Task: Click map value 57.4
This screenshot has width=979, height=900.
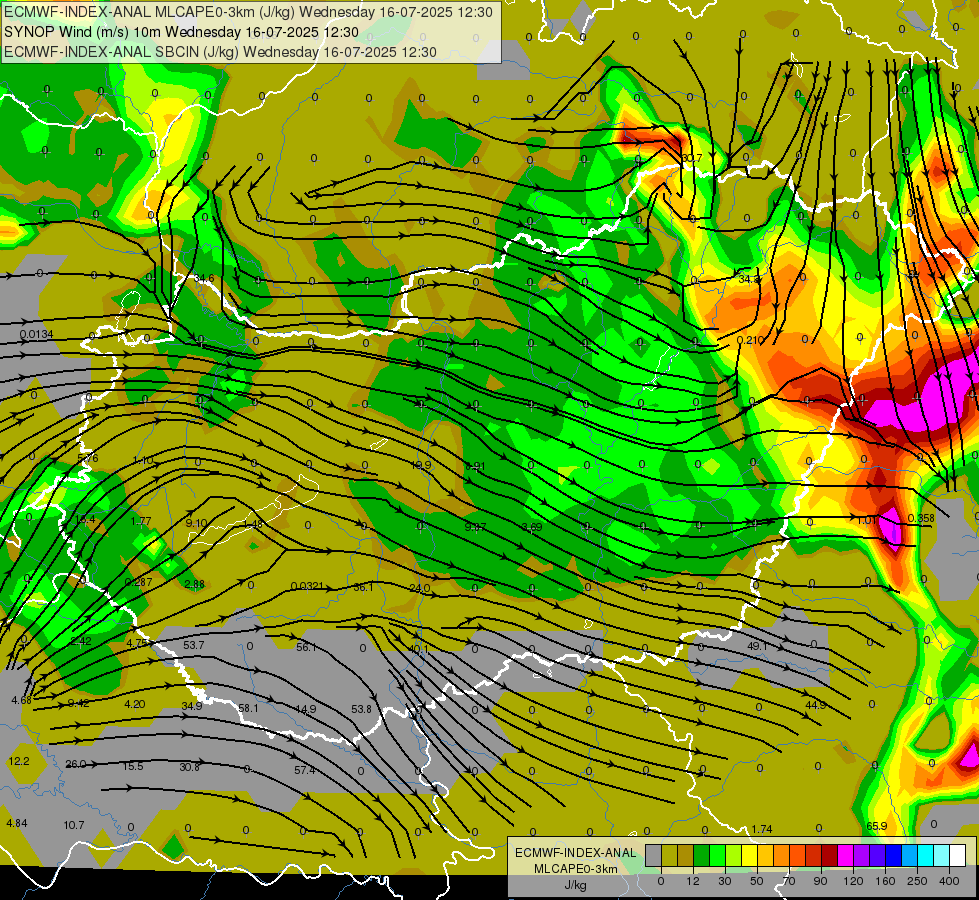Action: (x=304, y=770)
